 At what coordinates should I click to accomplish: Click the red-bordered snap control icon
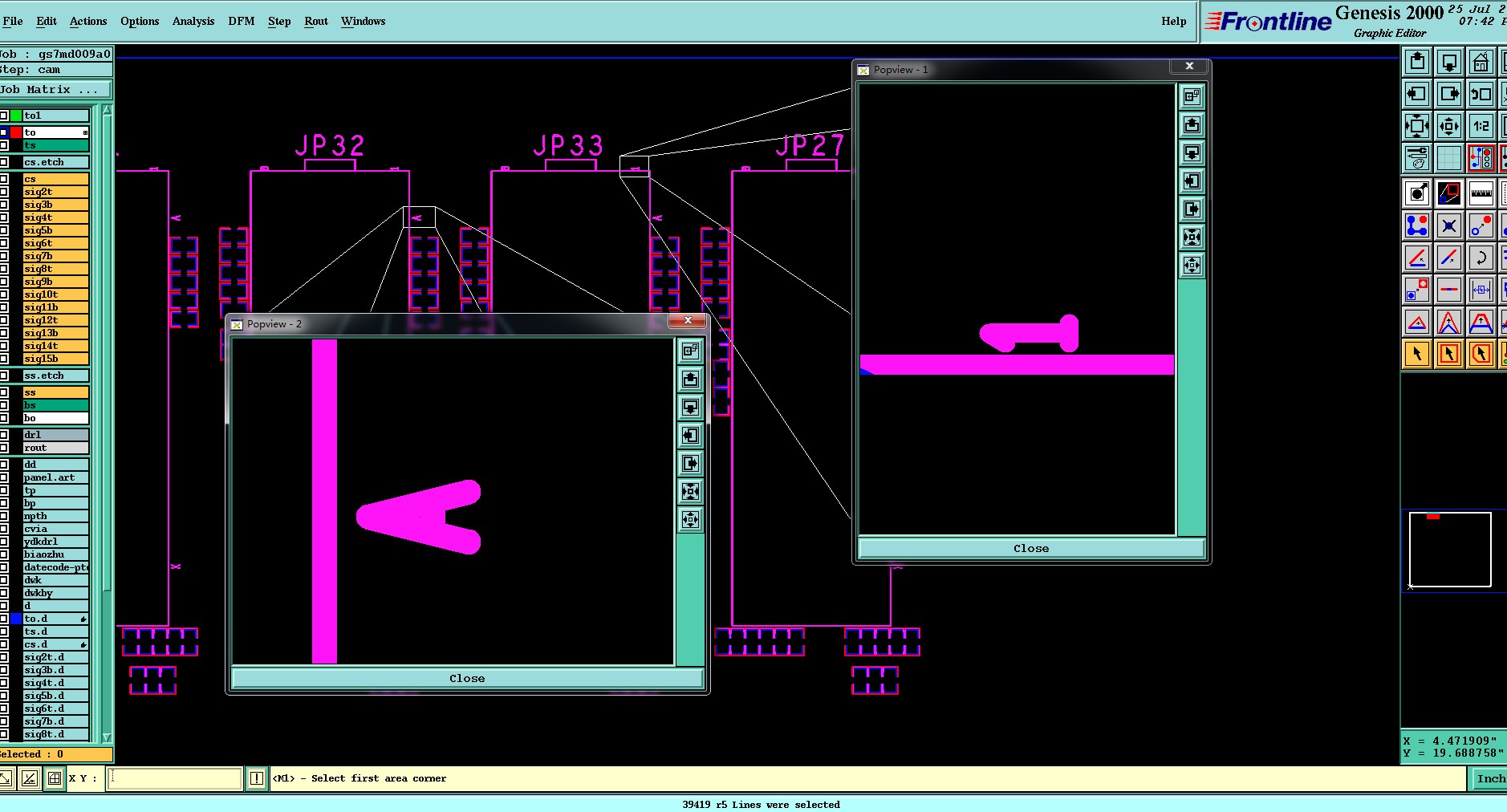[1481, 158]
